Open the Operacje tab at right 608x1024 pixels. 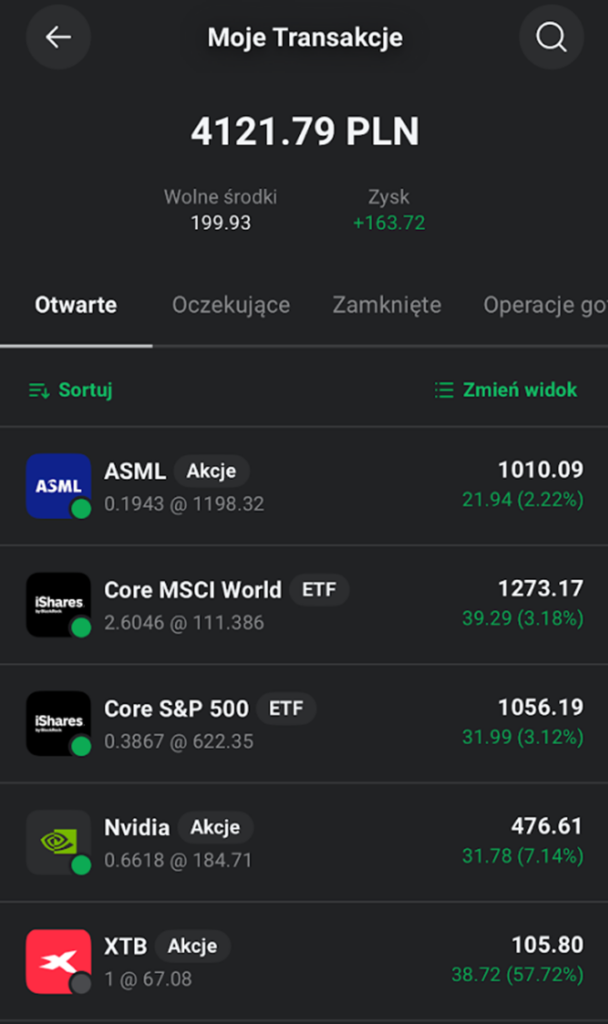[545, 305]
